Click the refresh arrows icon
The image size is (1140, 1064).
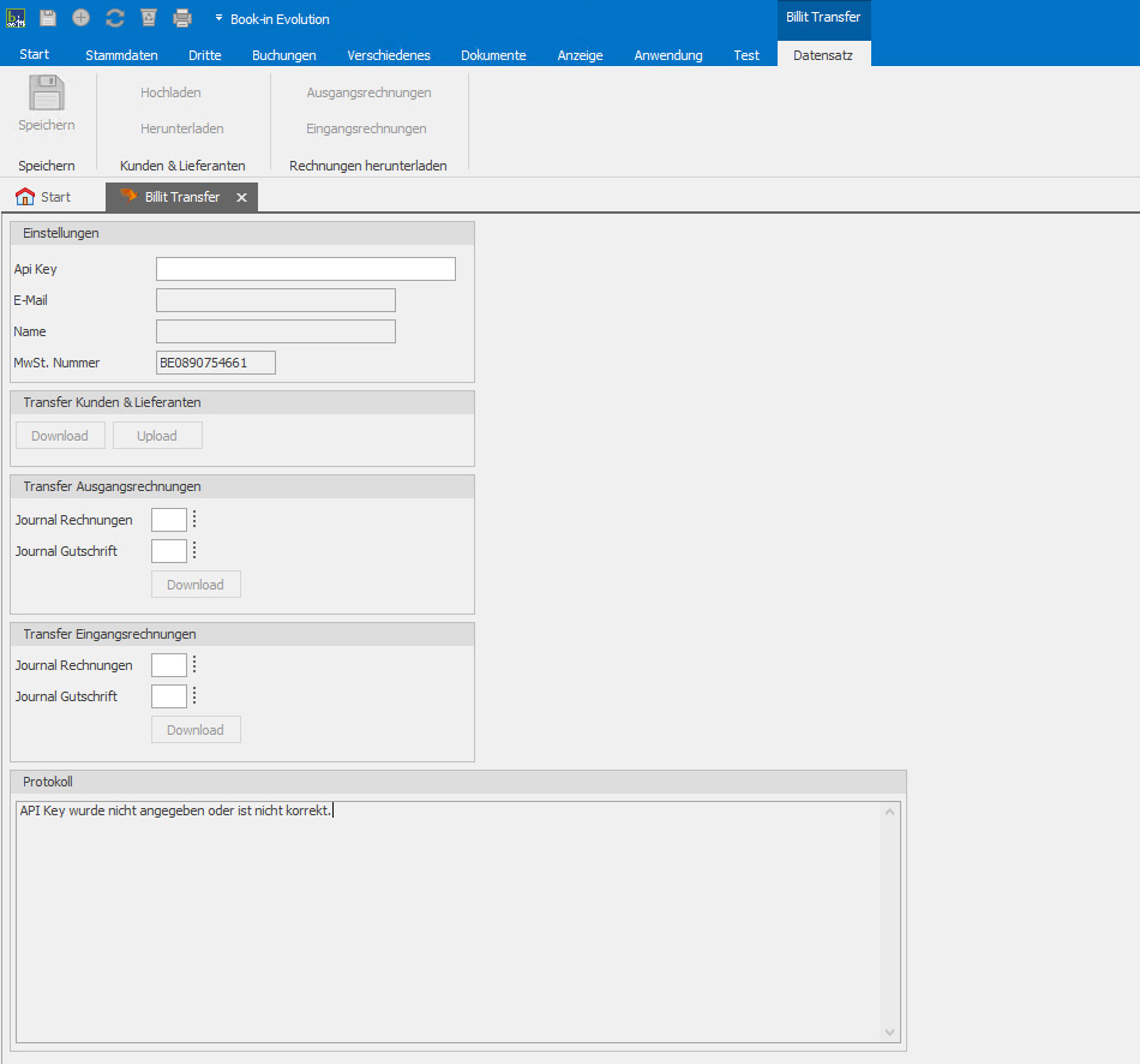pos(115,18)
